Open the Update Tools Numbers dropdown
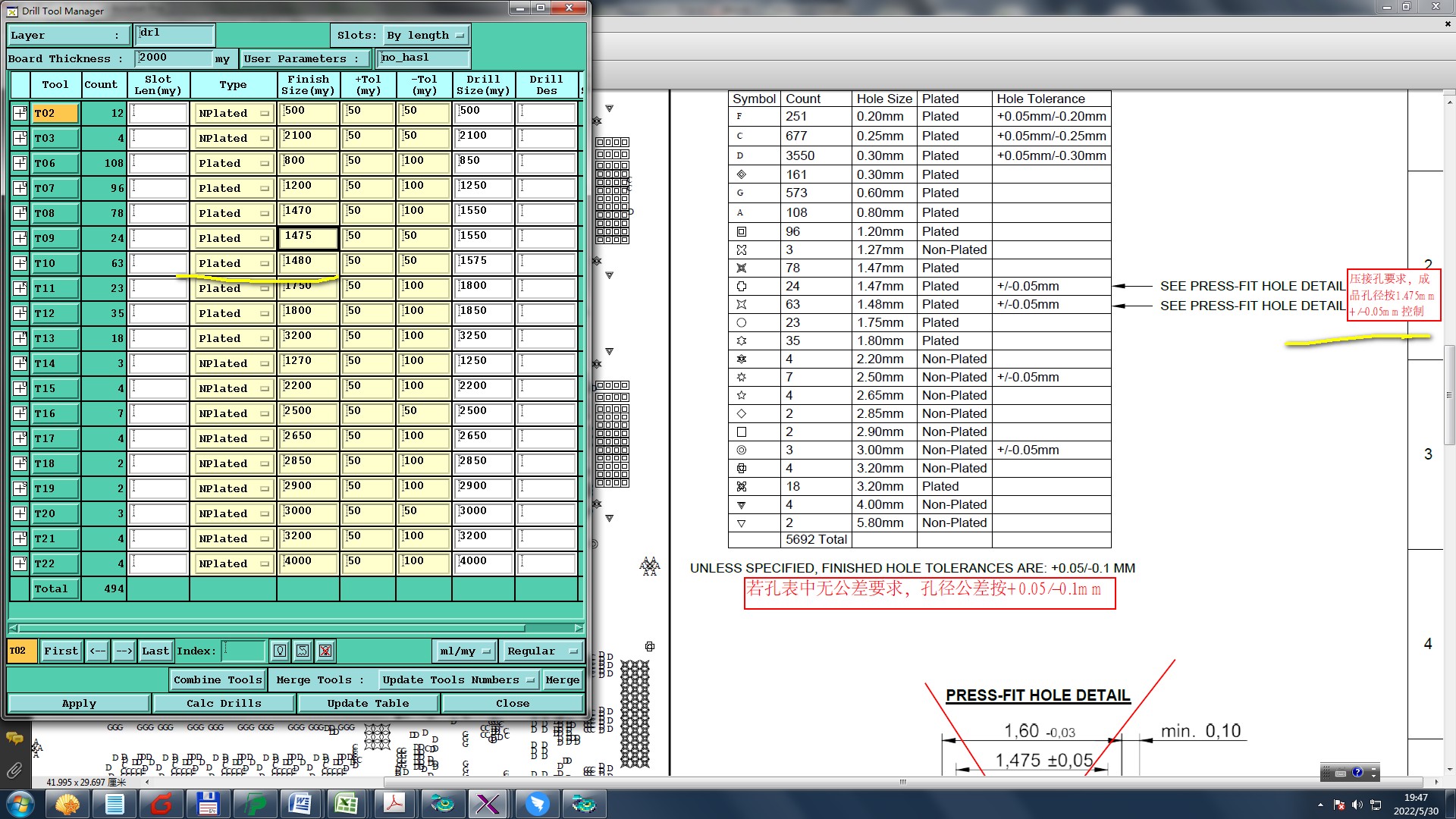The image size is (1456, 819). coord(458,679)
